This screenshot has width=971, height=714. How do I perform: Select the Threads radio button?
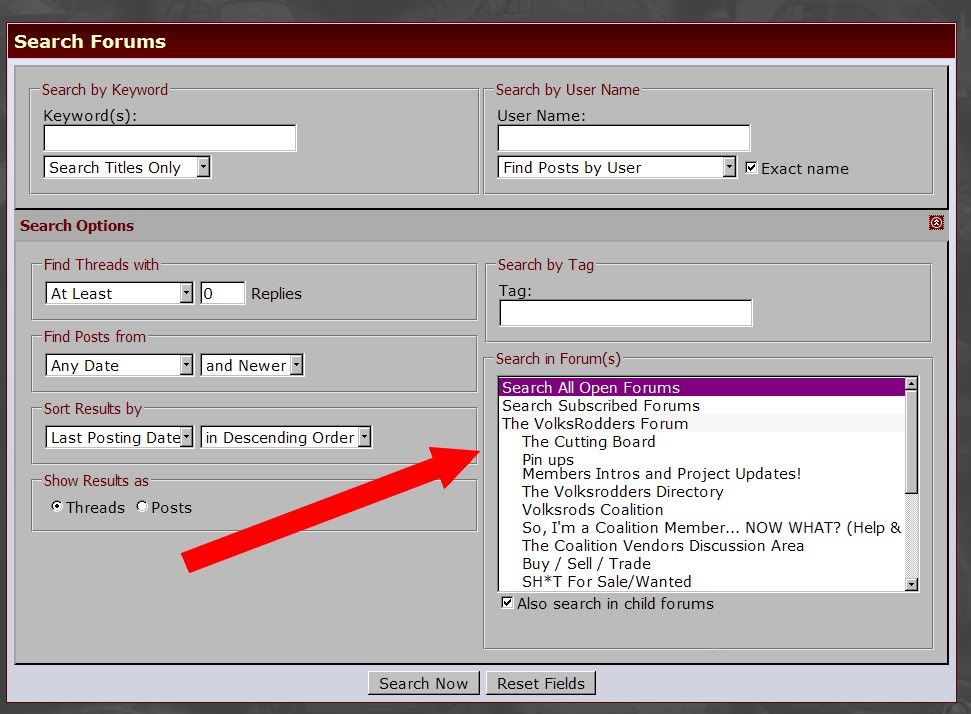57,506
